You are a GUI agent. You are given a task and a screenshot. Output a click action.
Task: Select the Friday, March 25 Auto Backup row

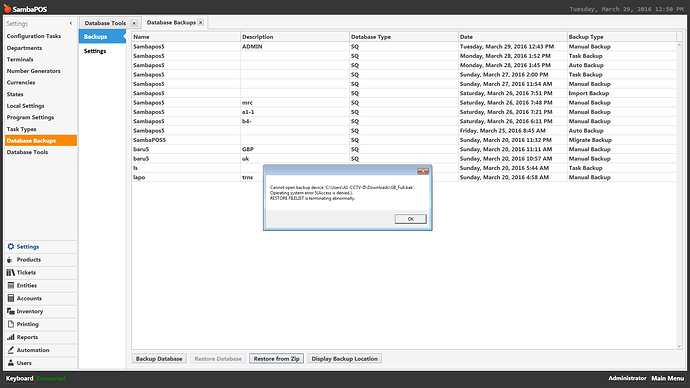click(404, 131)
